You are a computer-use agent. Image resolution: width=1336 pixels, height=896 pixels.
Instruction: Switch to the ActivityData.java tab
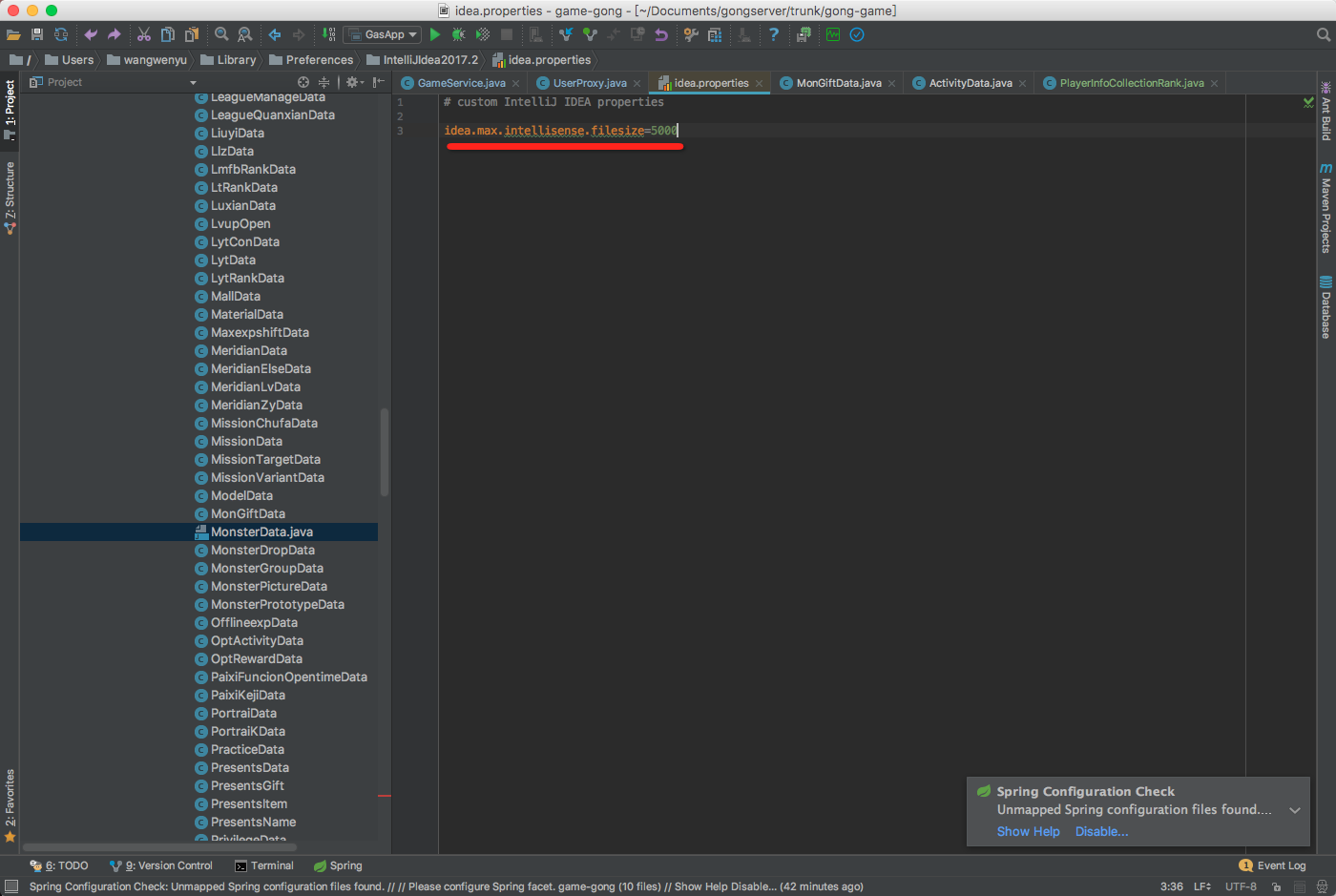967,83
